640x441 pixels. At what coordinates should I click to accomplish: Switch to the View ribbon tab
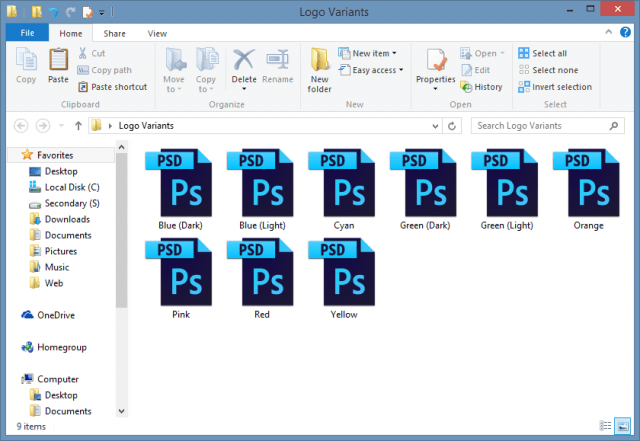click(x=157, y=33)
